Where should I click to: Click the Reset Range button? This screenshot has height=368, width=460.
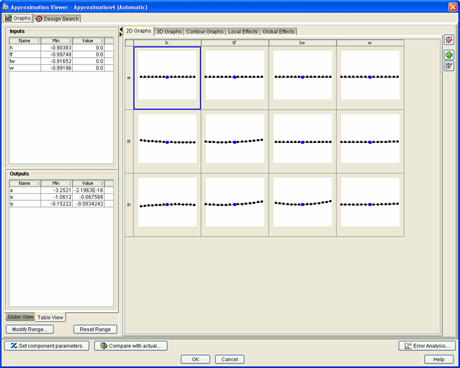(x=95, y=329)
